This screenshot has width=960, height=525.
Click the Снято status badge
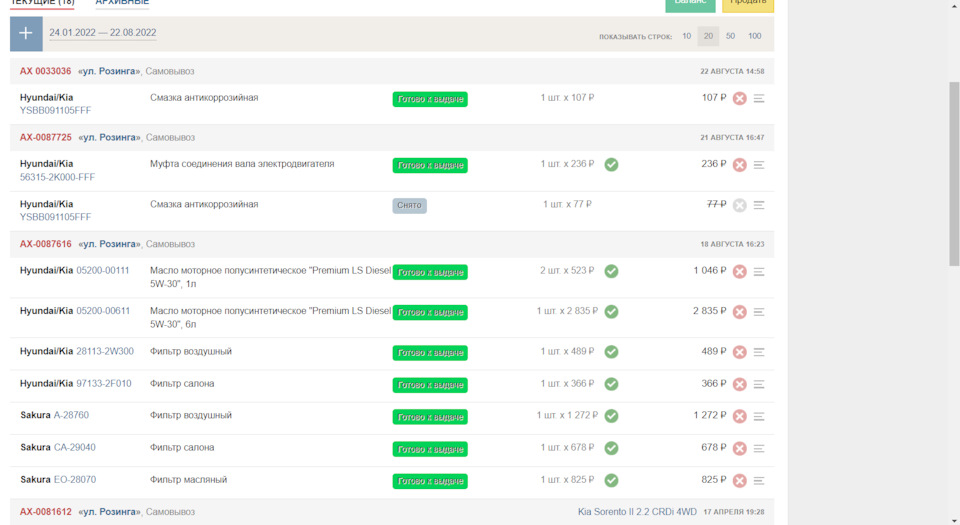pos(410,206)
